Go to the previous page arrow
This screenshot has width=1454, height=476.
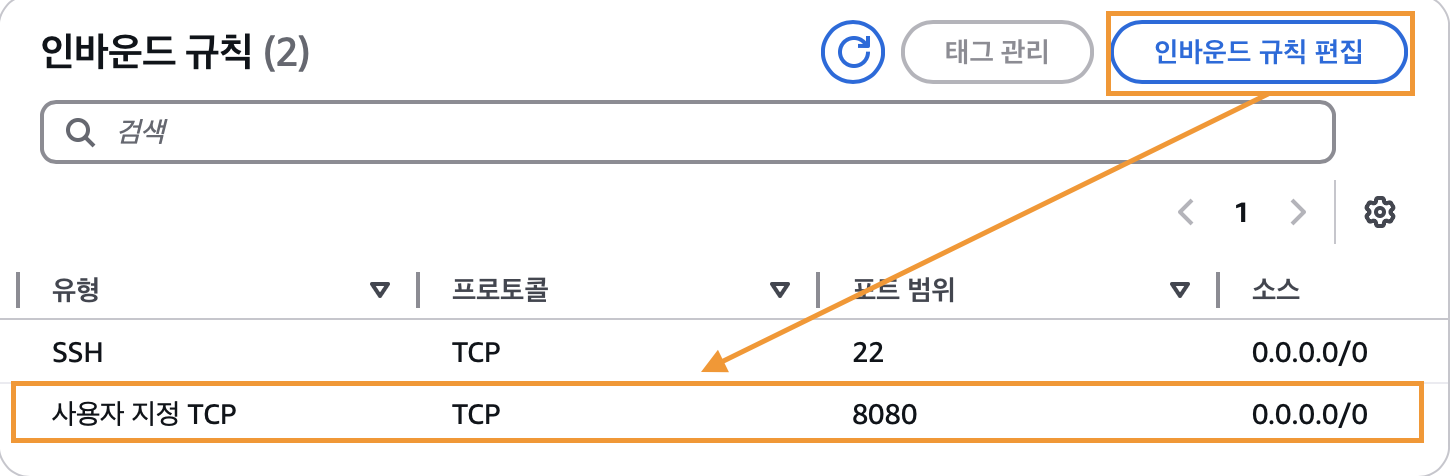pos(1187,212)
